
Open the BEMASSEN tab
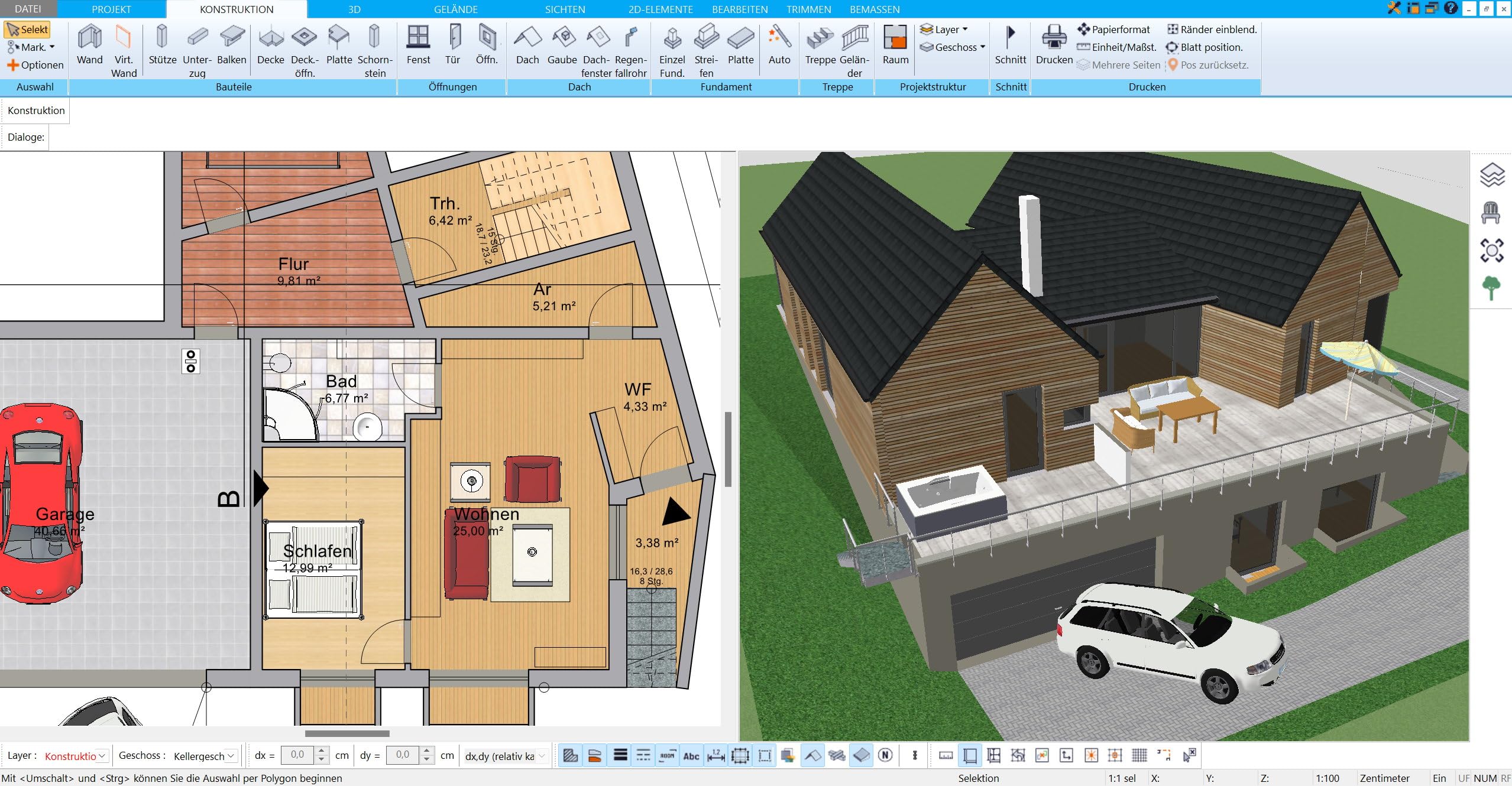pos(875,9)
